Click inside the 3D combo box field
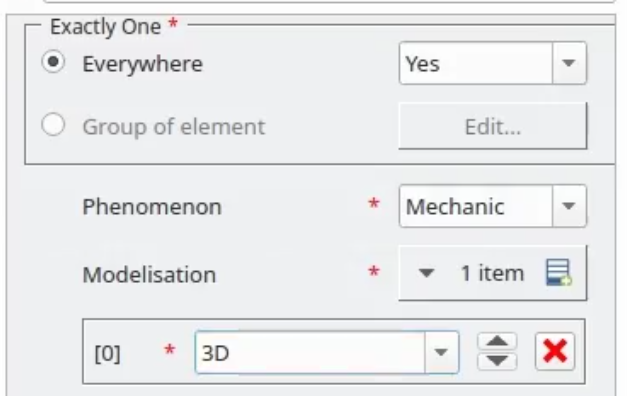Viewport: 627px width, 396px height. click(x=310, y=352)
